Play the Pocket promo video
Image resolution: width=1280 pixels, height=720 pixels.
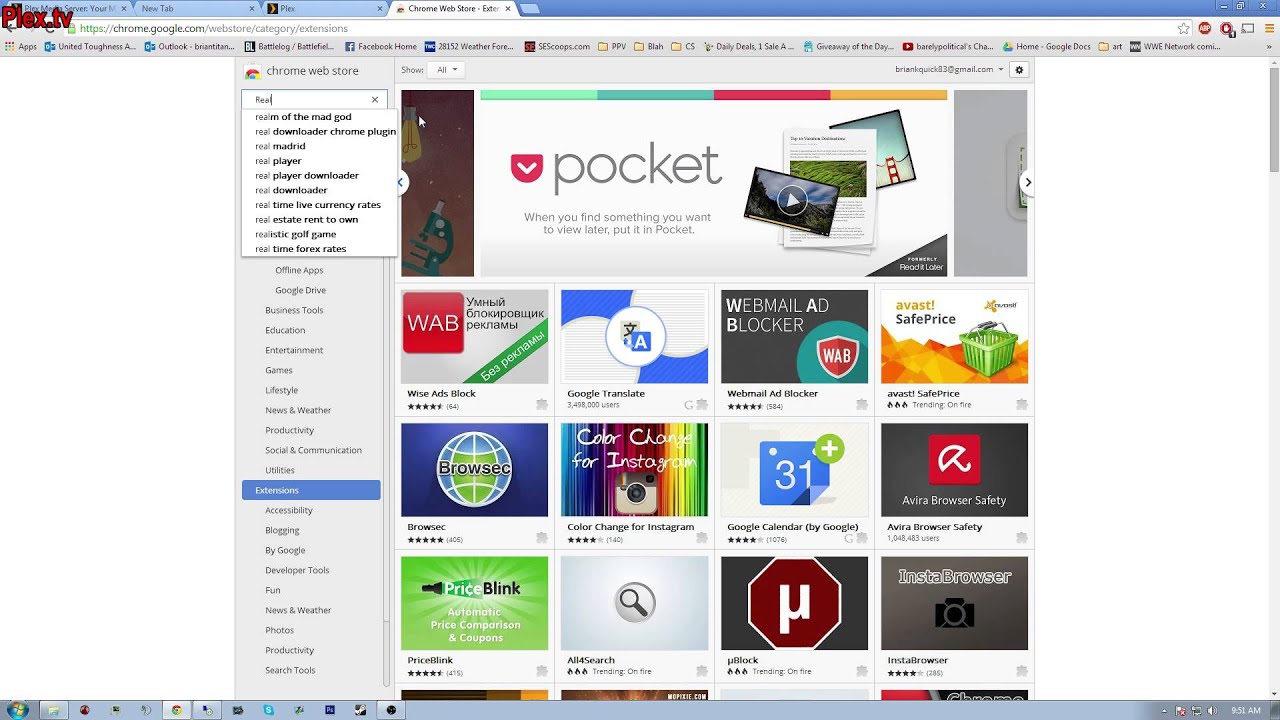[791, 200]
